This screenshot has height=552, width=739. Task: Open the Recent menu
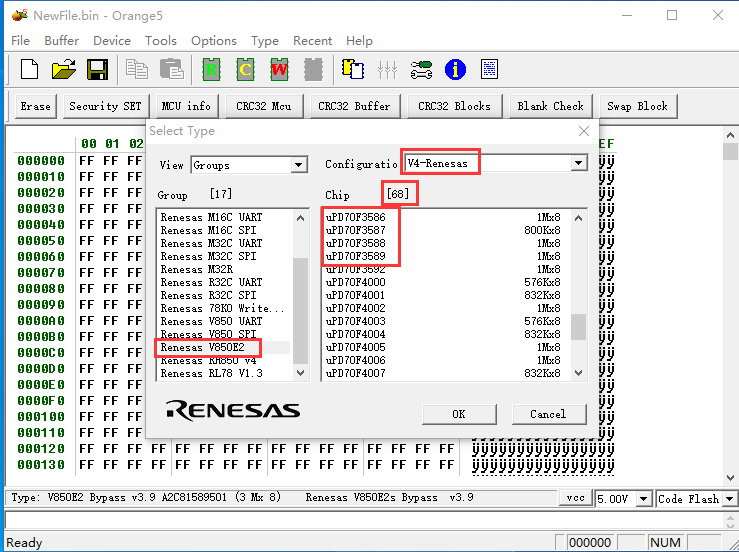312,41
